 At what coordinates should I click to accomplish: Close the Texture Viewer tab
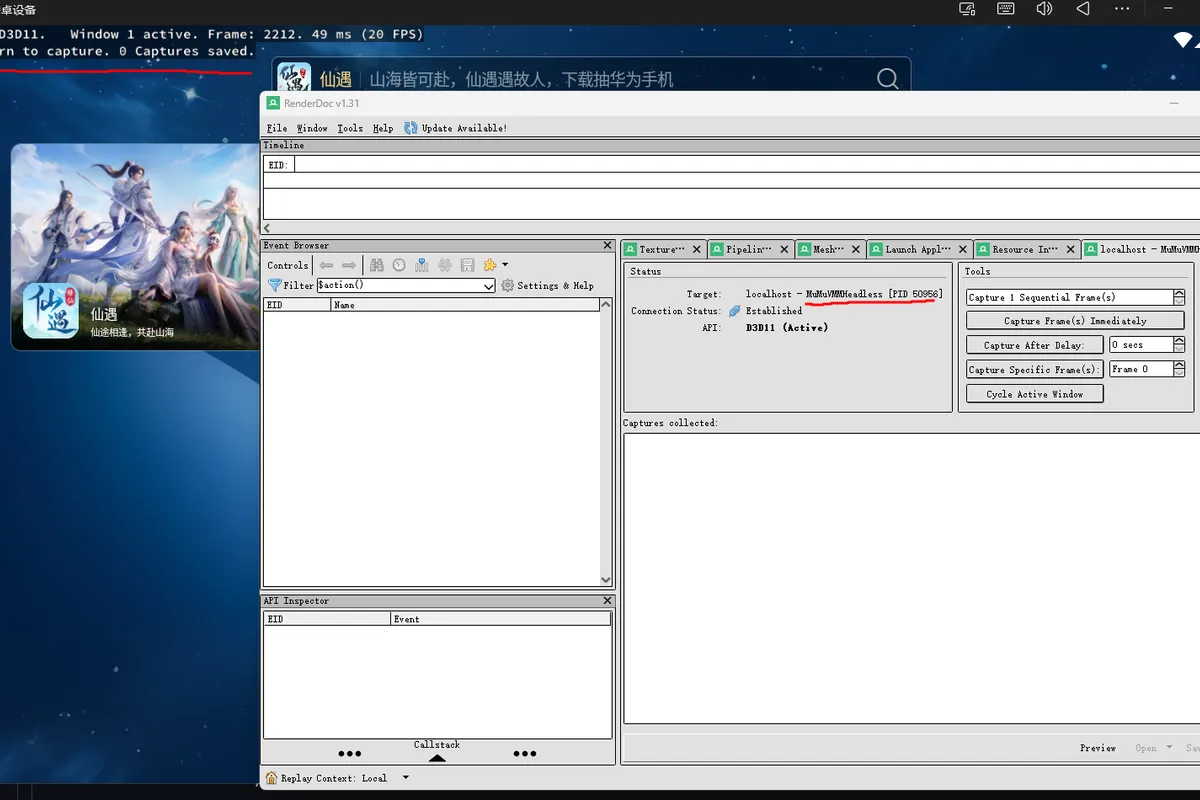[x=697, y=249]
